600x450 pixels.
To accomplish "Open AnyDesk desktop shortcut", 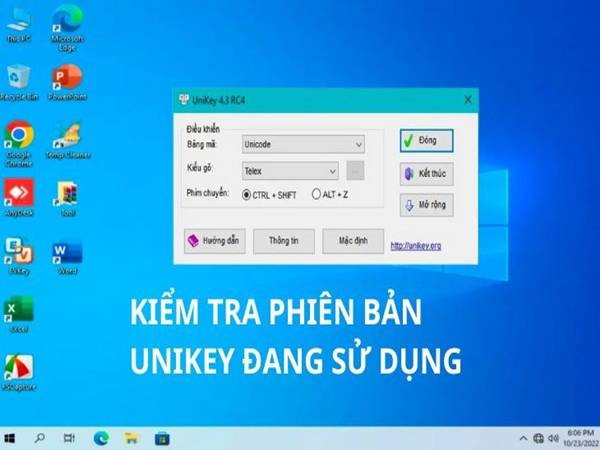I will pos(19,197).
